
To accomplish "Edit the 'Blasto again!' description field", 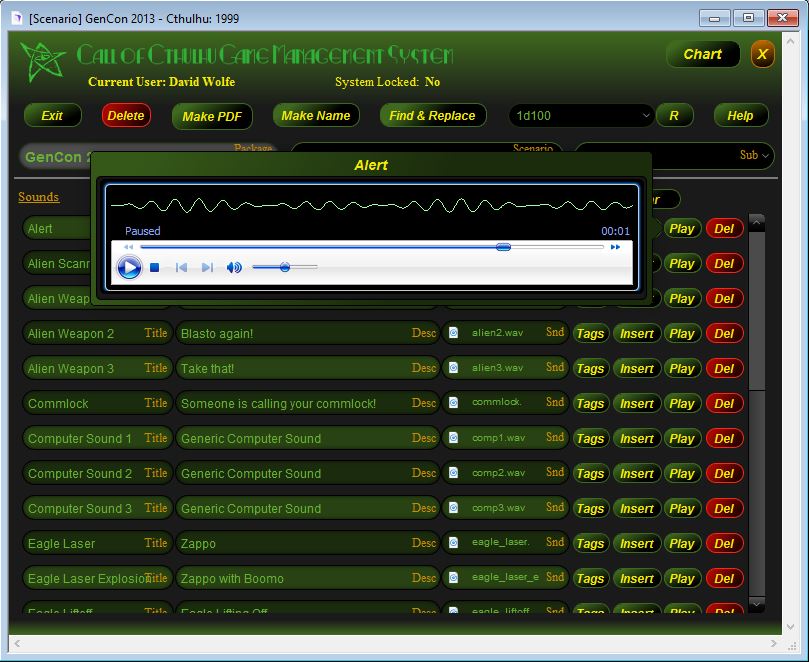I will pos(308,333).
